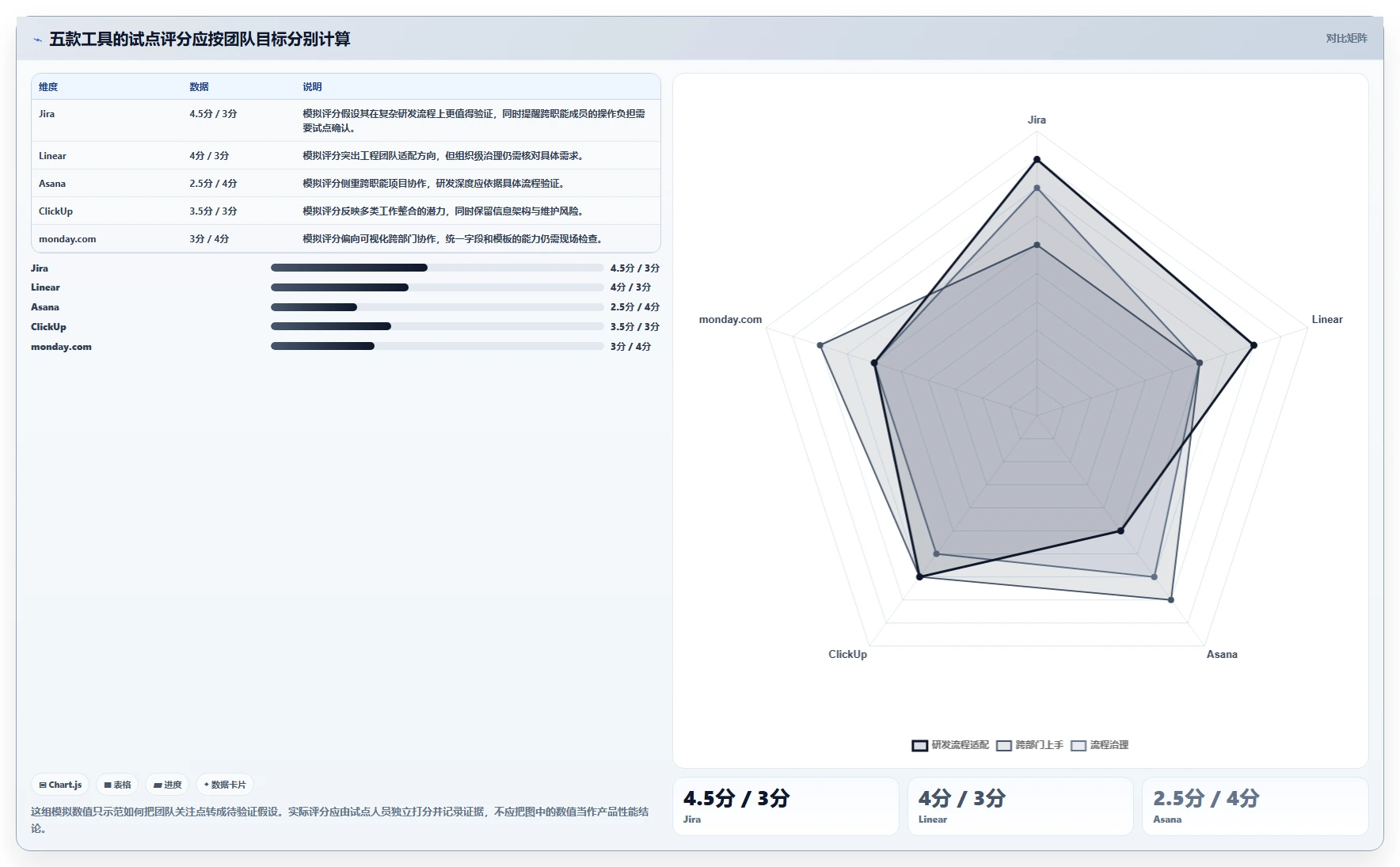Screen dimensions: 1400x867
Task: Click the Jira progress bar
Action: tap(437, 268)
